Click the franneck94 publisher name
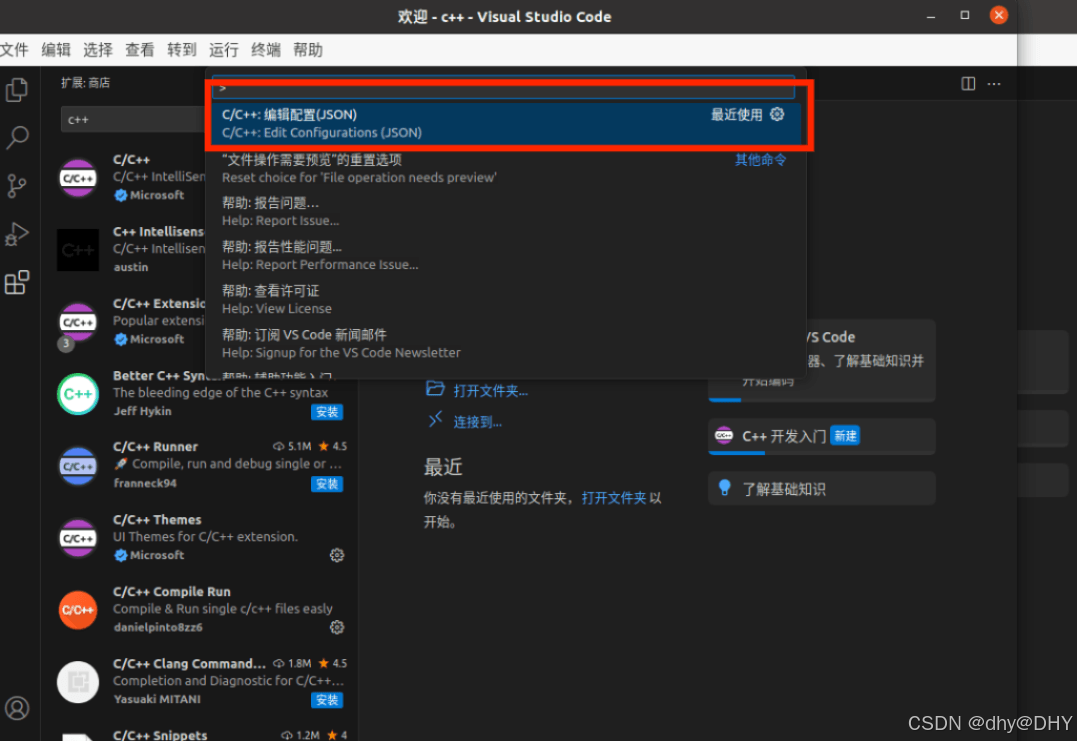This screenshot has height=741, width=1077. tap(145, 483)
